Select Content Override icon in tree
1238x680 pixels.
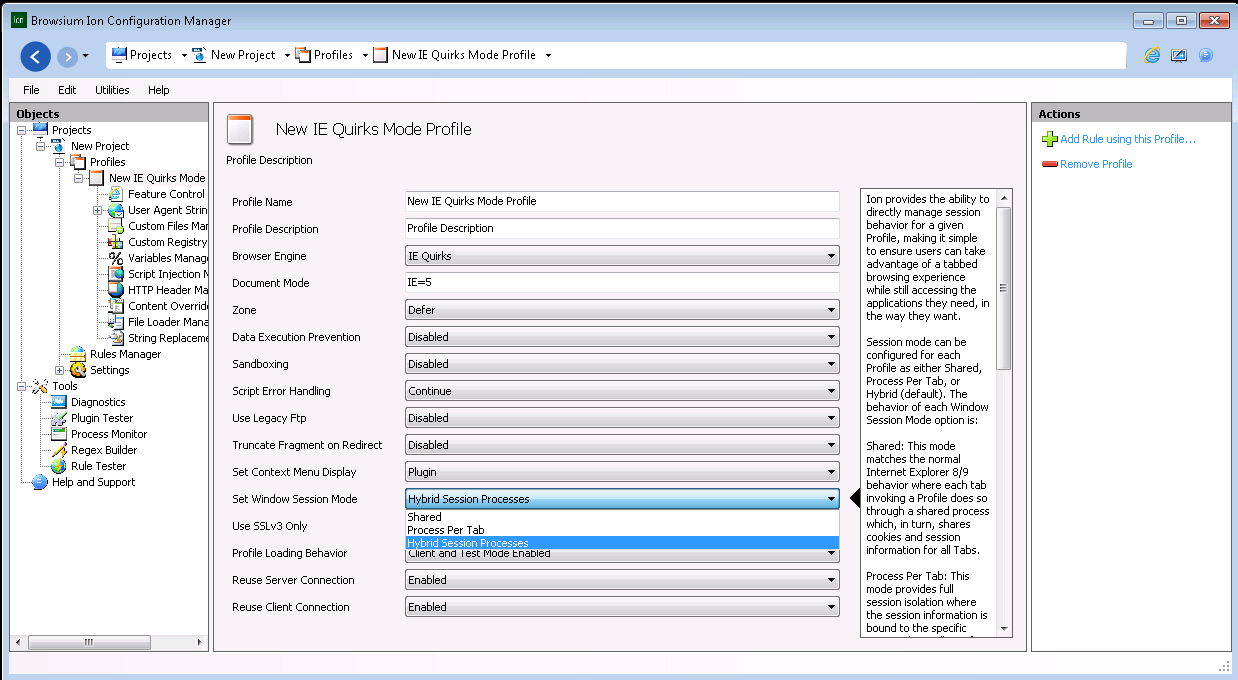coord(116,306)
